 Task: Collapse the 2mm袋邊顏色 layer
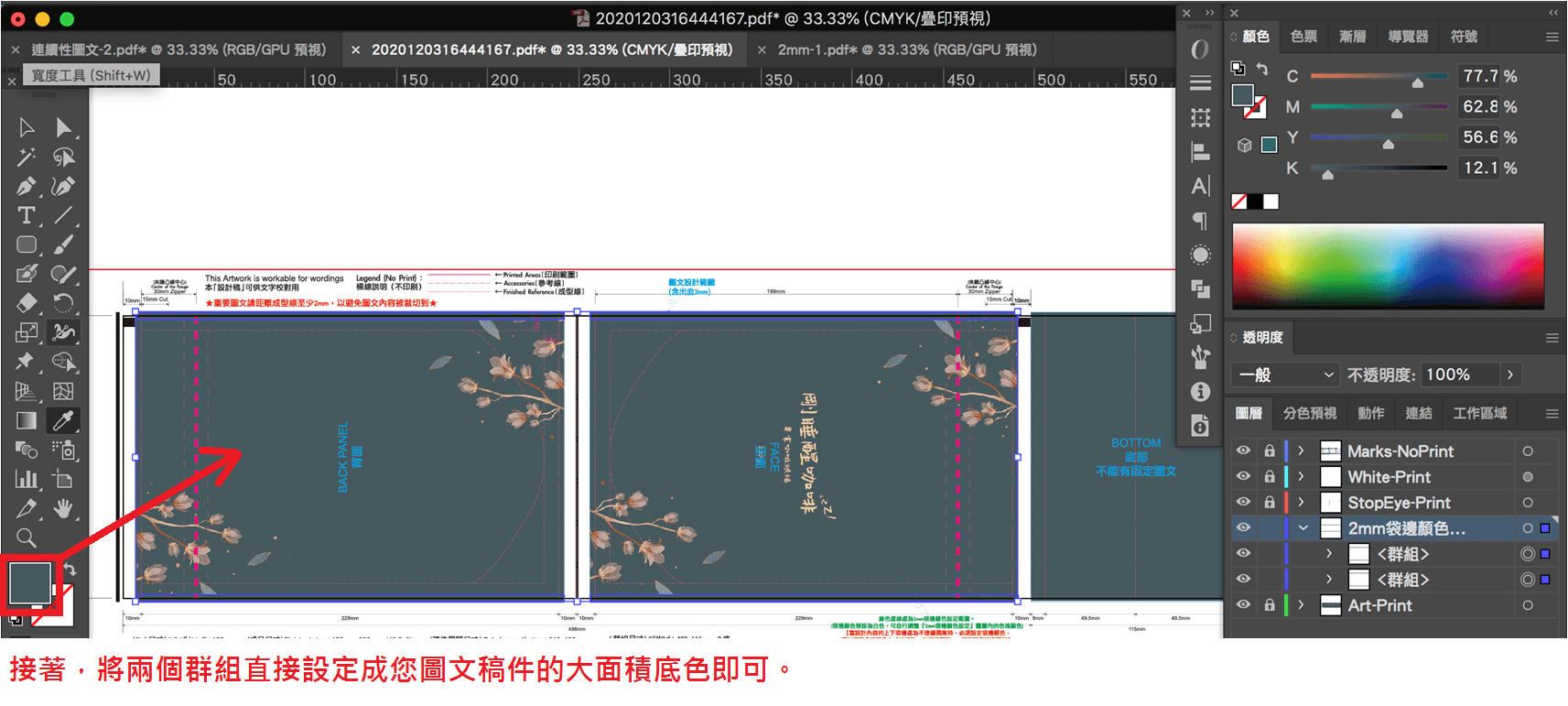pyautogui.click(x=1303, y=528)
